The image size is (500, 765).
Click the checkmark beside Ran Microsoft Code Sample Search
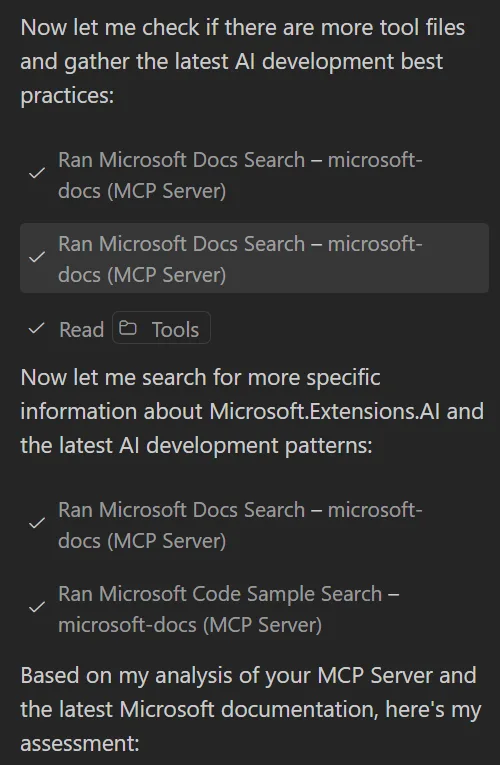37,607
